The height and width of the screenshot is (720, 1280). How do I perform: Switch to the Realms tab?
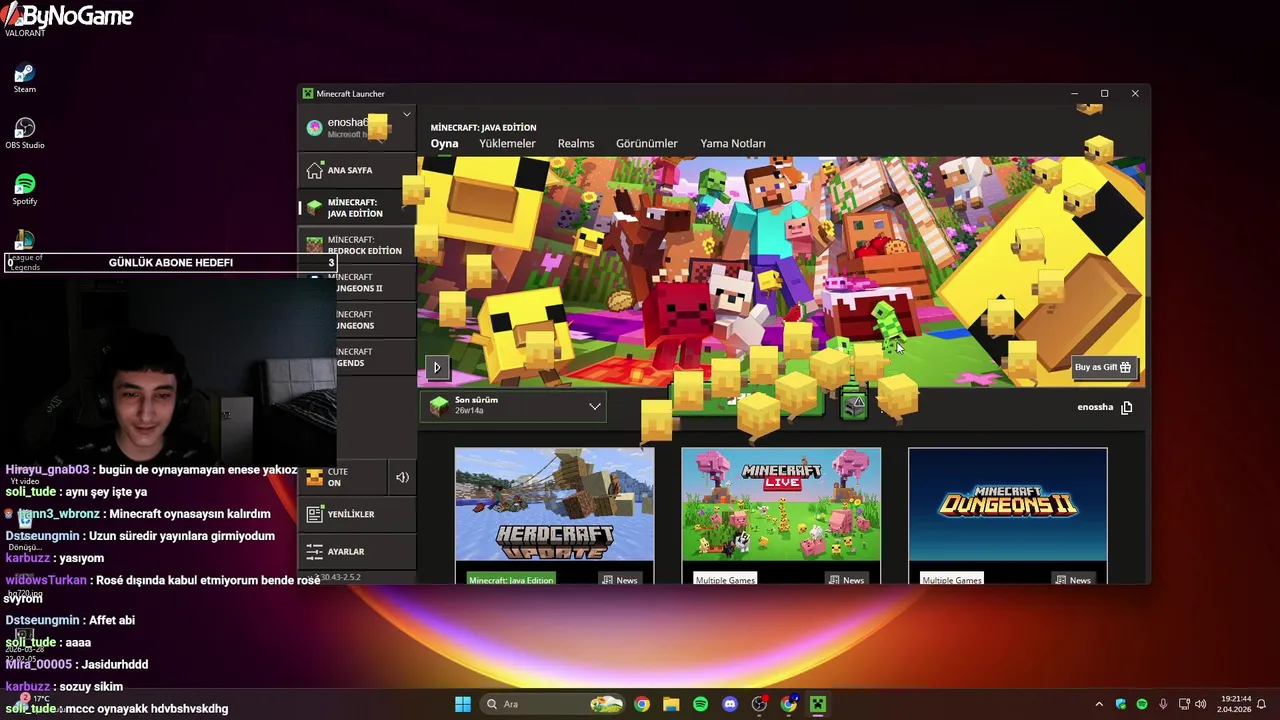pyautogui.click(x=576, y=144)
